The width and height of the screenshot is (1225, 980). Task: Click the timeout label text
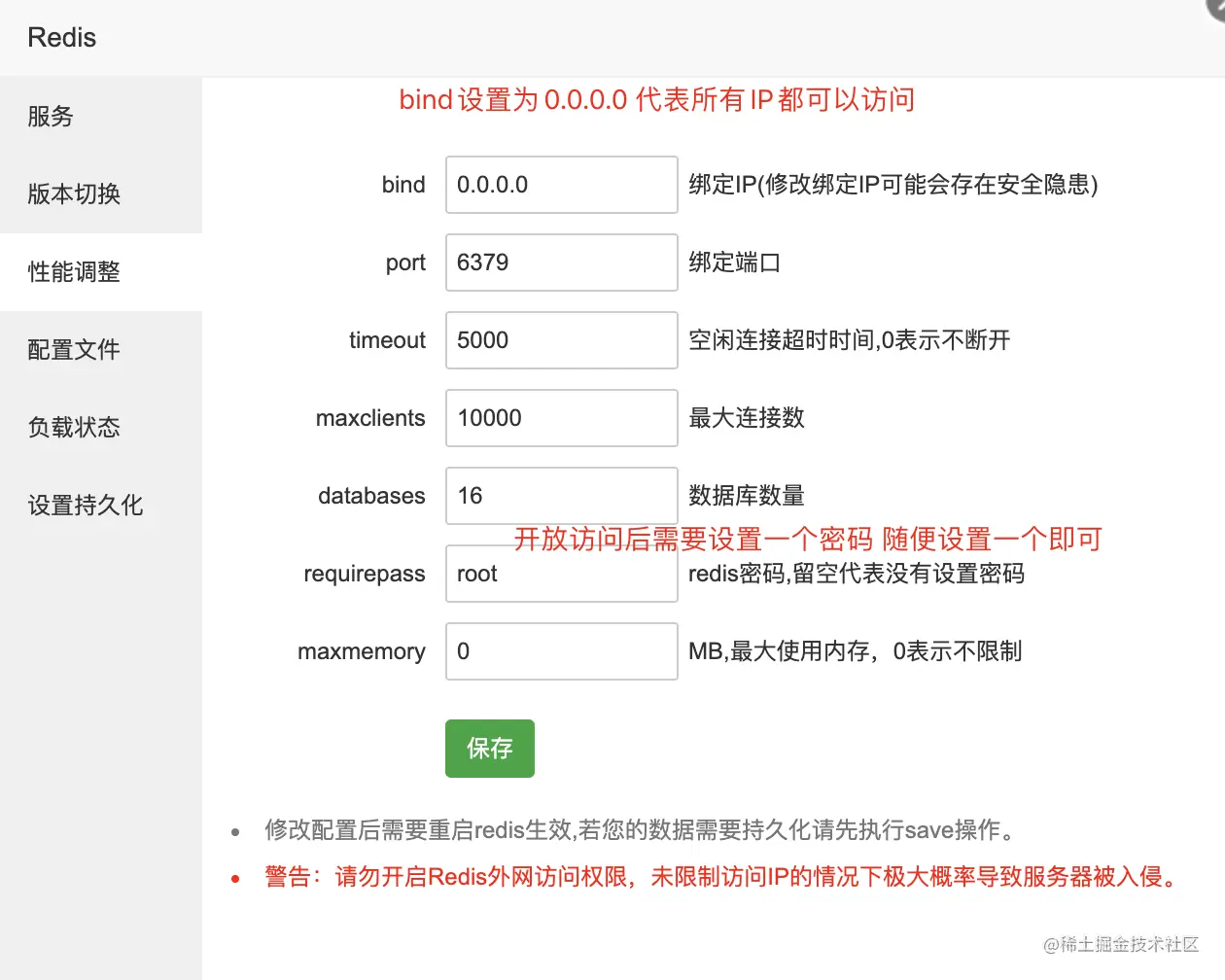pos(387,340)
